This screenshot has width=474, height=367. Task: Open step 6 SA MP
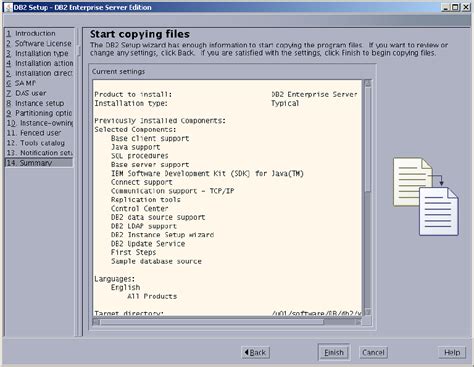coord(21,83)
